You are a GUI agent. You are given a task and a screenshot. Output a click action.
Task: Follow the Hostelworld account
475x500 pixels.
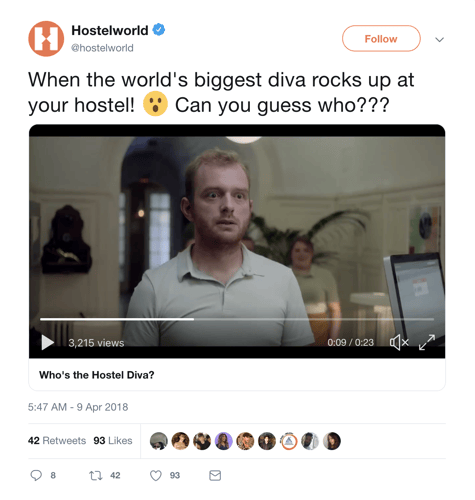pos(381,39)
